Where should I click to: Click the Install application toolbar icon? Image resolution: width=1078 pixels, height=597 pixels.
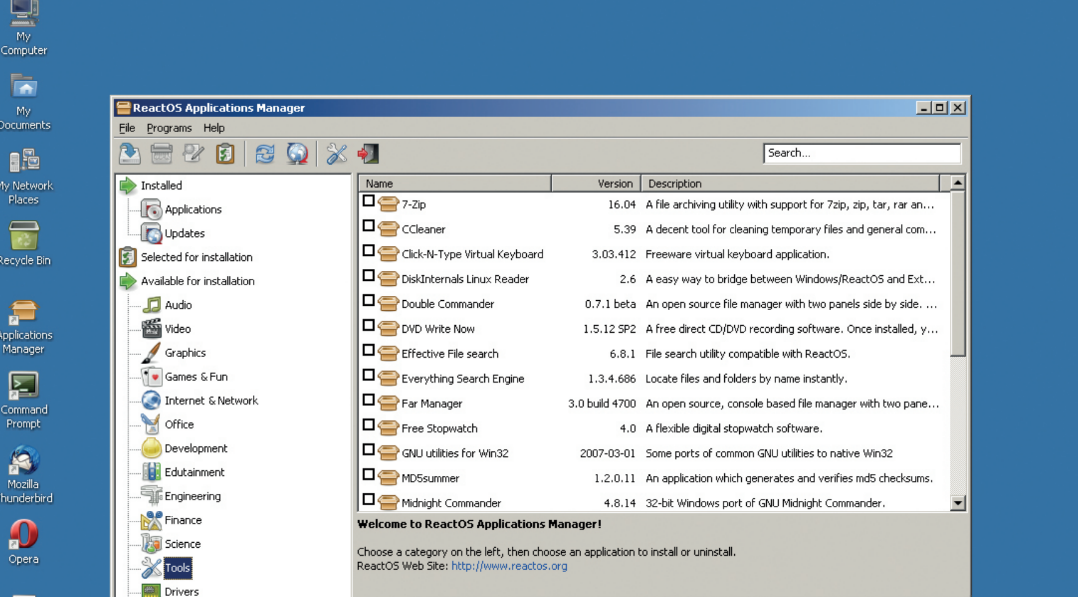[x=130, y=153]
